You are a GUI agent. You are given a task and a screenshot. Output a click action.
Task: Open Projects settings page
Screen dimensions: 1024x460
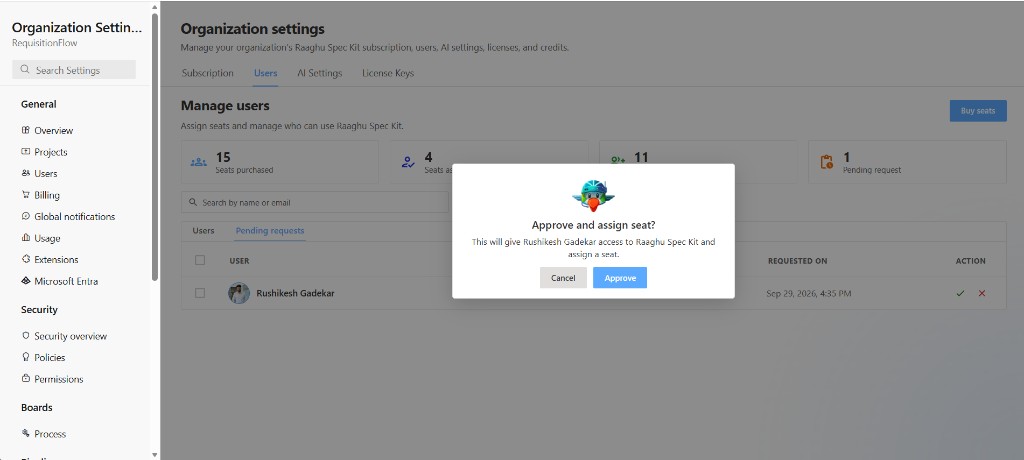51,152
